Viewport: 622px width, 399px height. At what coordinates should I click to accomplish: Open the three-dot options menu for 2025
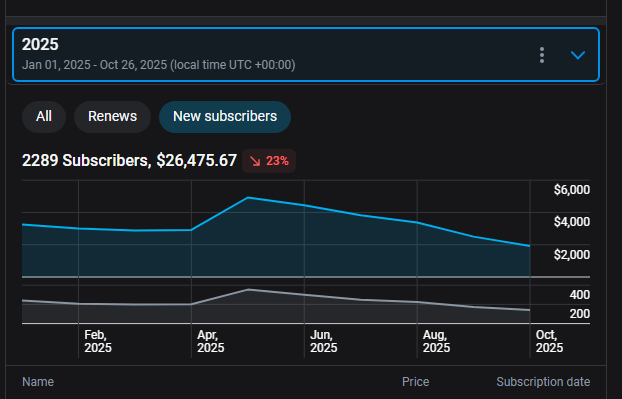tap(542, 55)
